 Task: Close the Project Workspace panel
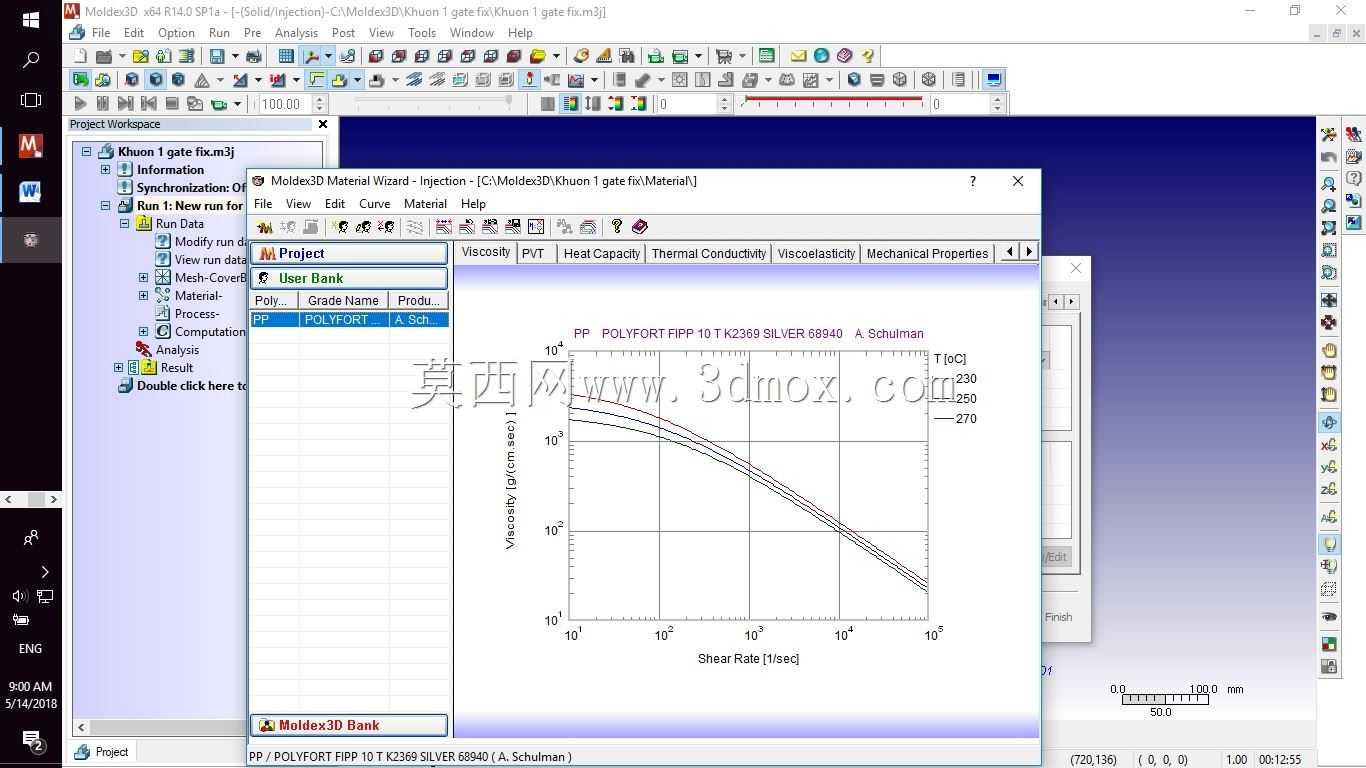click(322, 124)
